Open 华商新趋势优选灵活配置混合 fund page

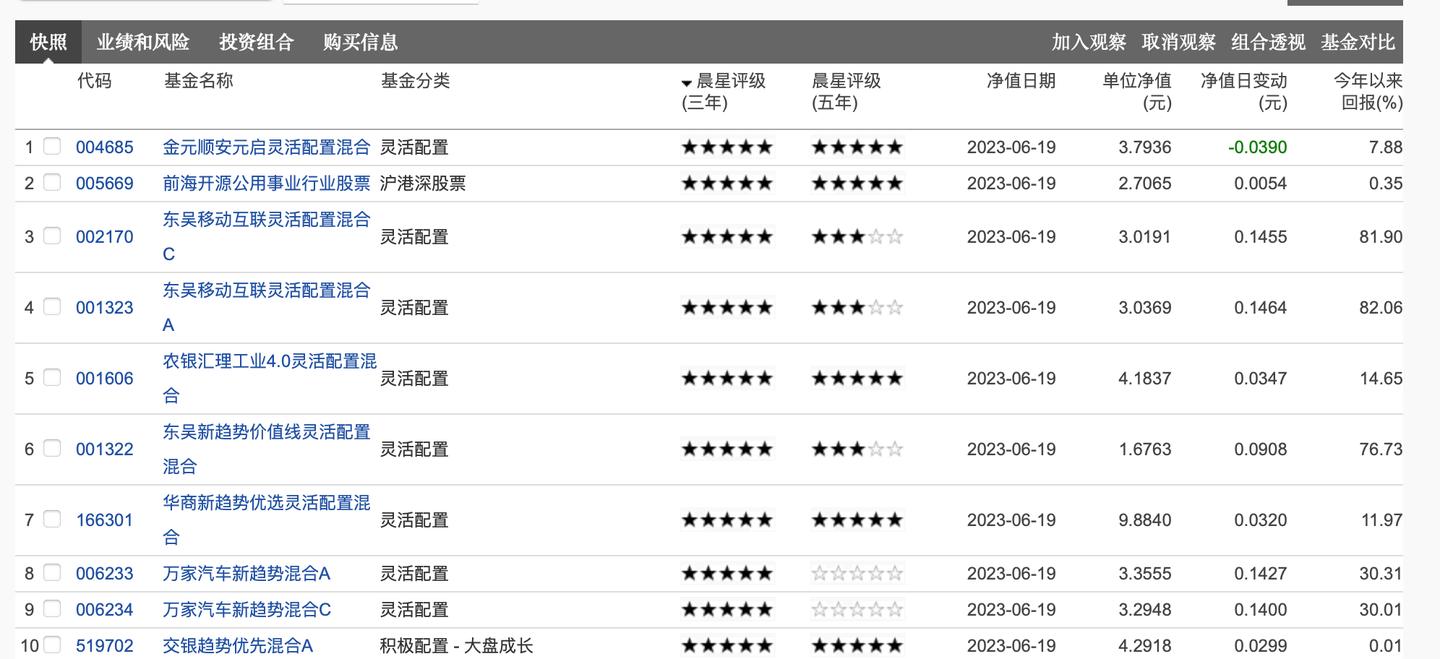pos(267,521)
